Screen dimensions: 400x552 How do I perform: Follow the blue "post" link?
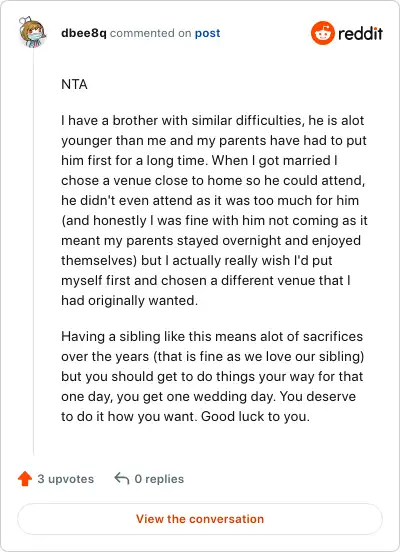[207, 33]
